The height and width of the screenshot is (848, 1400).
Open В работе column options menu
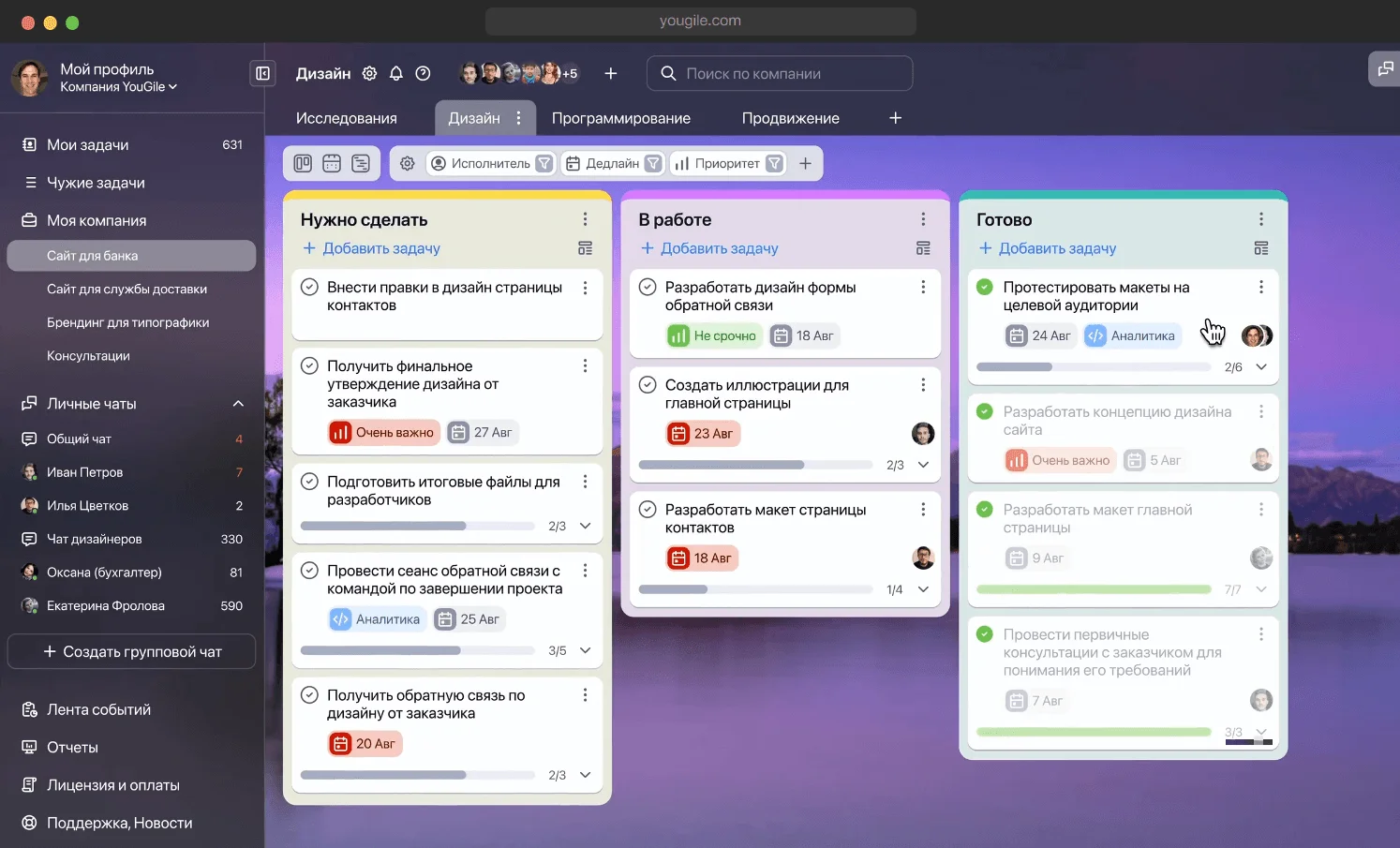pos(923,219)
